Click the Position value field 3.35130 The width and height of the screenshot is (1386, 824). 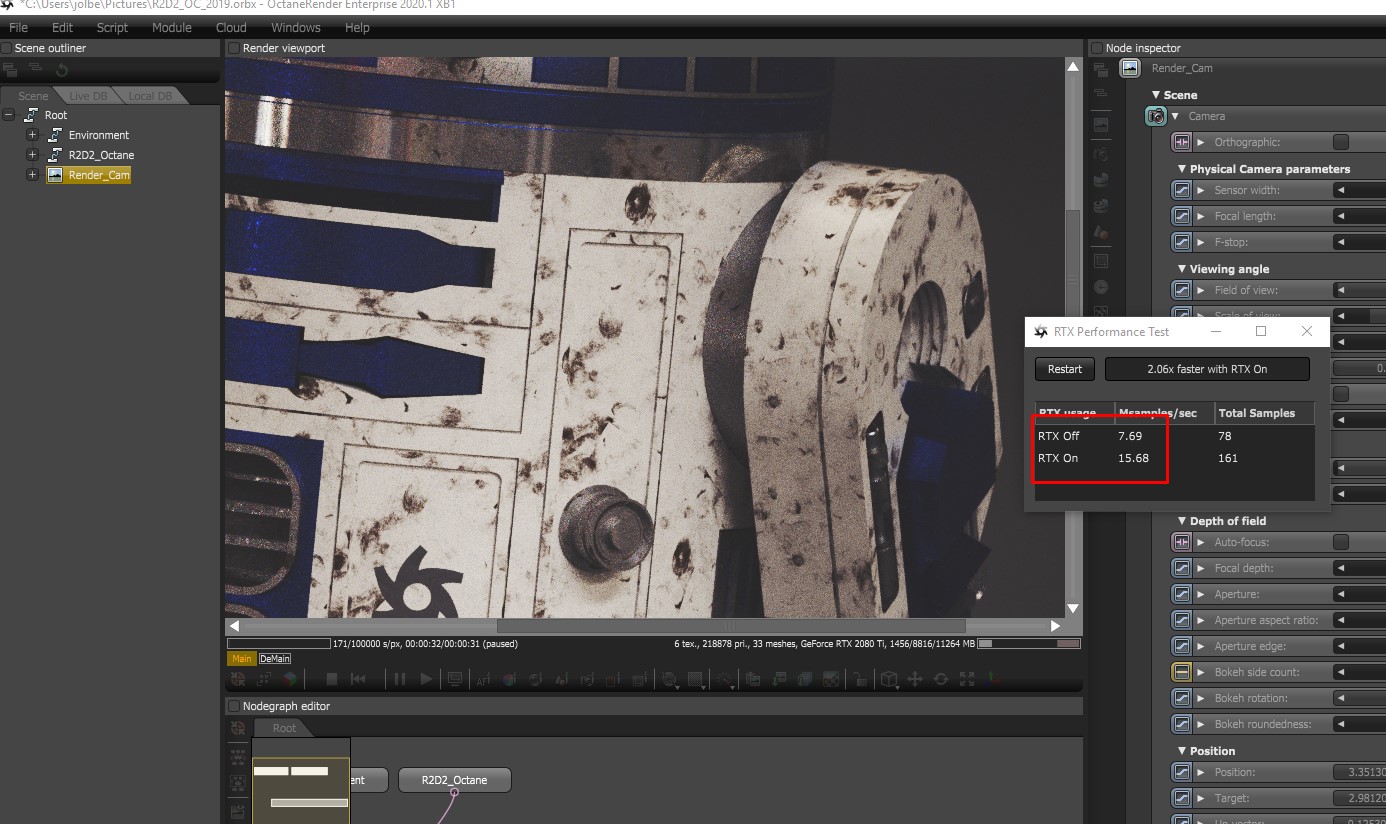click(1360, 772)
